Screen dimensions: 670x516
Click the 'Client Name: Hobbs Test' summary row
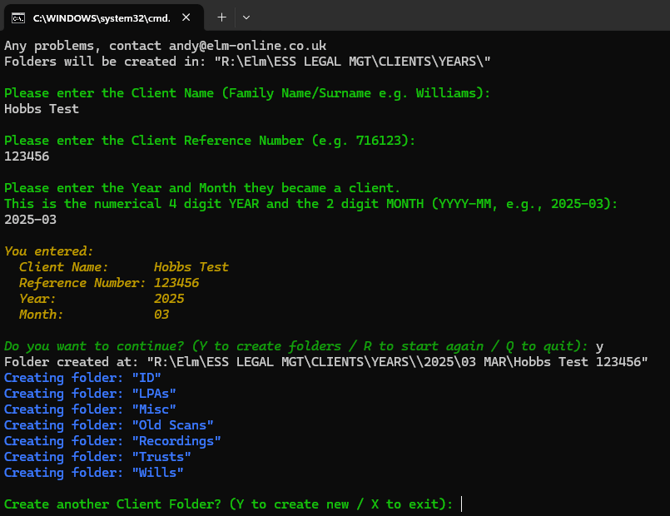[x=124, y=267]
